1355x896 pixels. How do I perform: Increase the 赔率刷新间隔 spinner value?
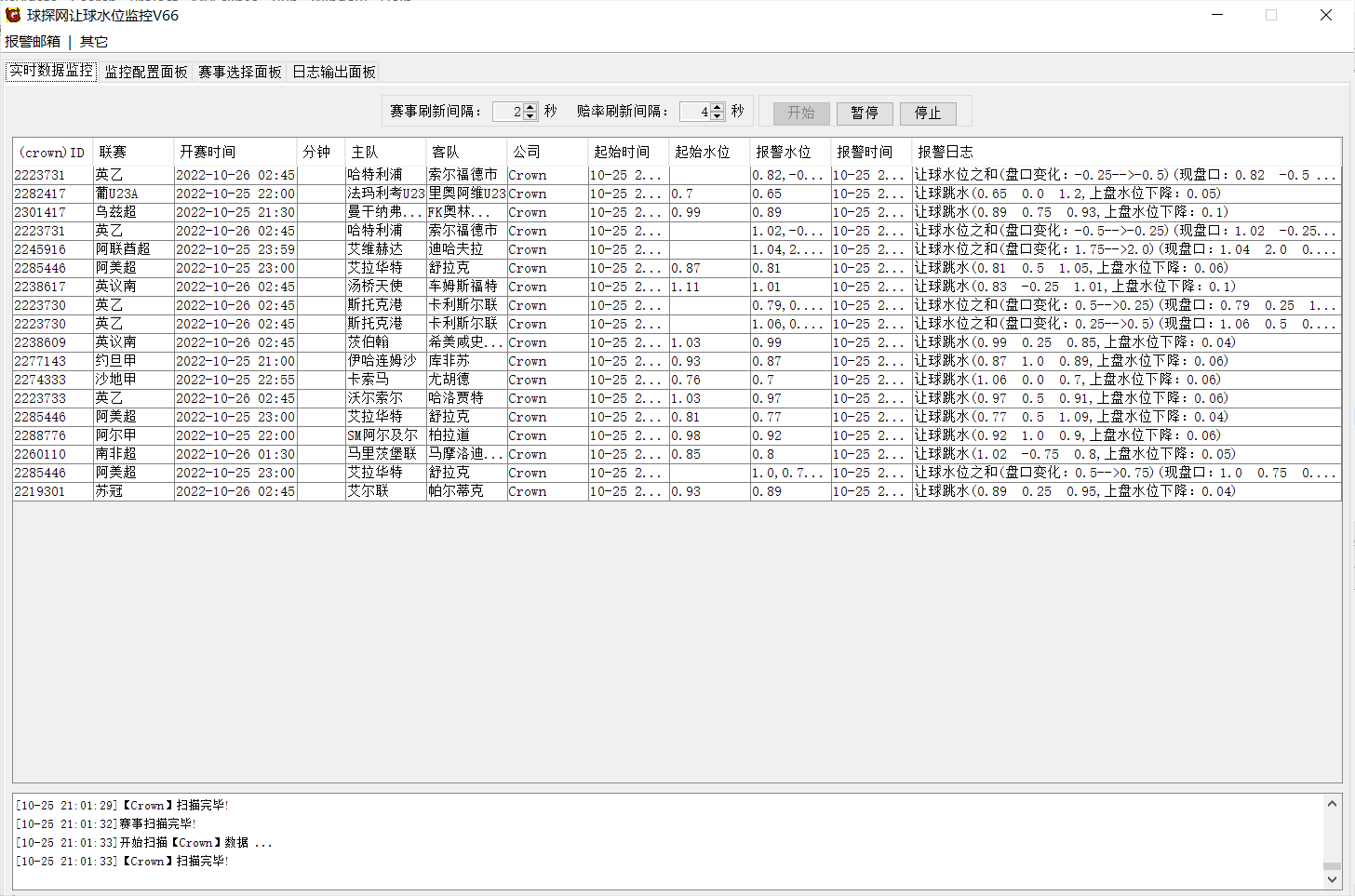(718, 107)
